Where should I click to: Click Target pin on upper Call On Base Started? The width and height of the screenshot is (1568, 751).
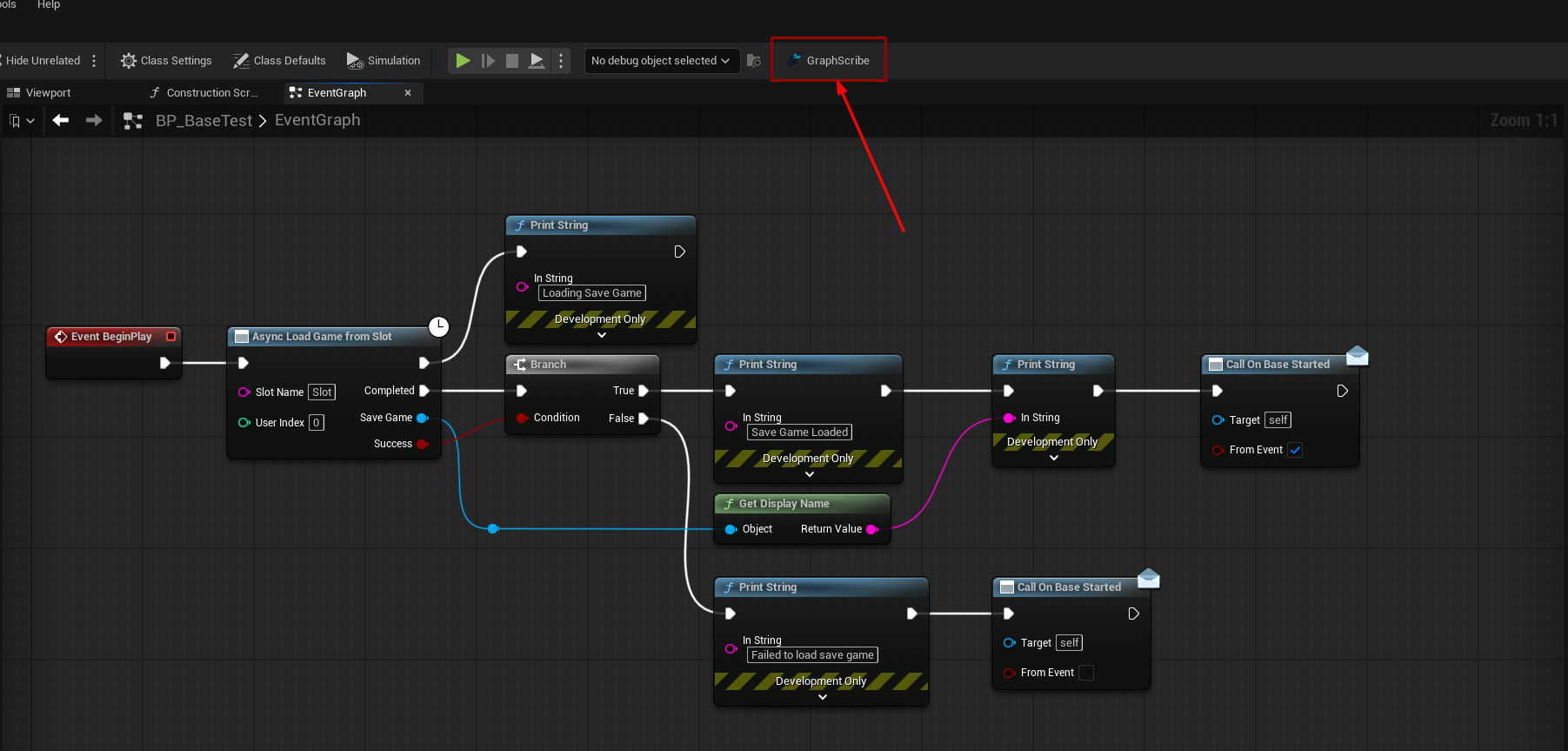(1218, 420)
